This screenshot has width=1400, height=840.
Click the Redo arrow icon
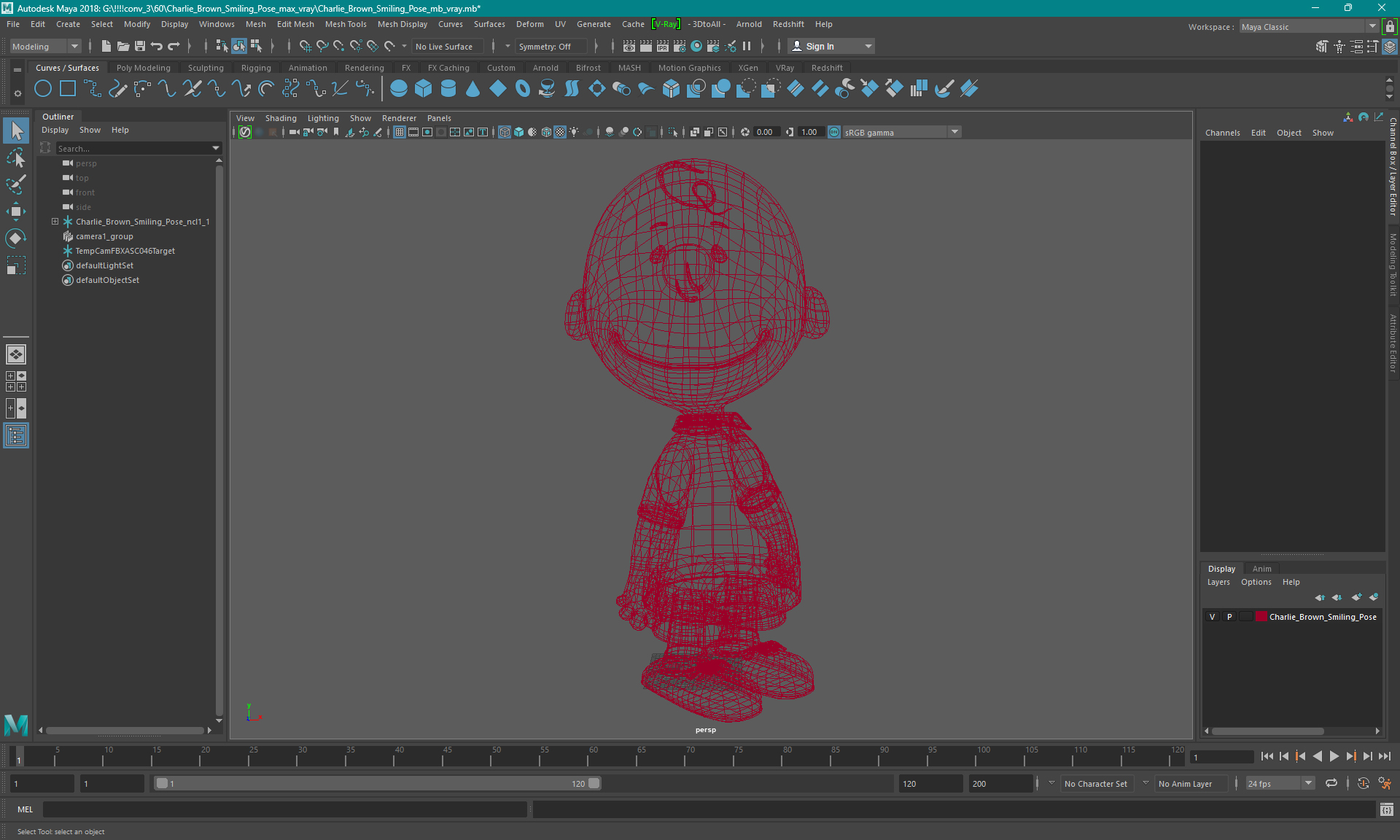[x=174, y=46]
